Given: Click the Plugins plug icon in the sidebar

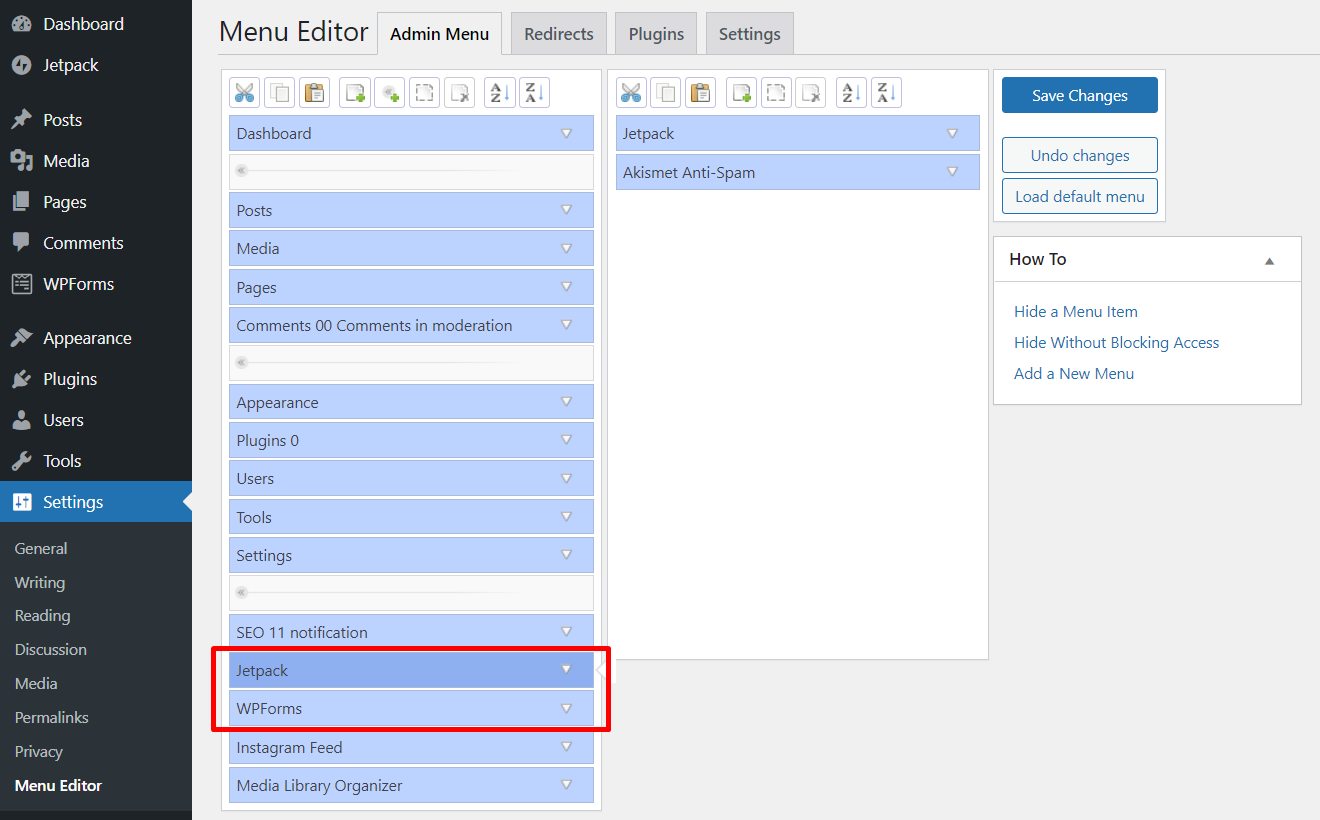Looking at the screenshot, I should click(22, 379).
